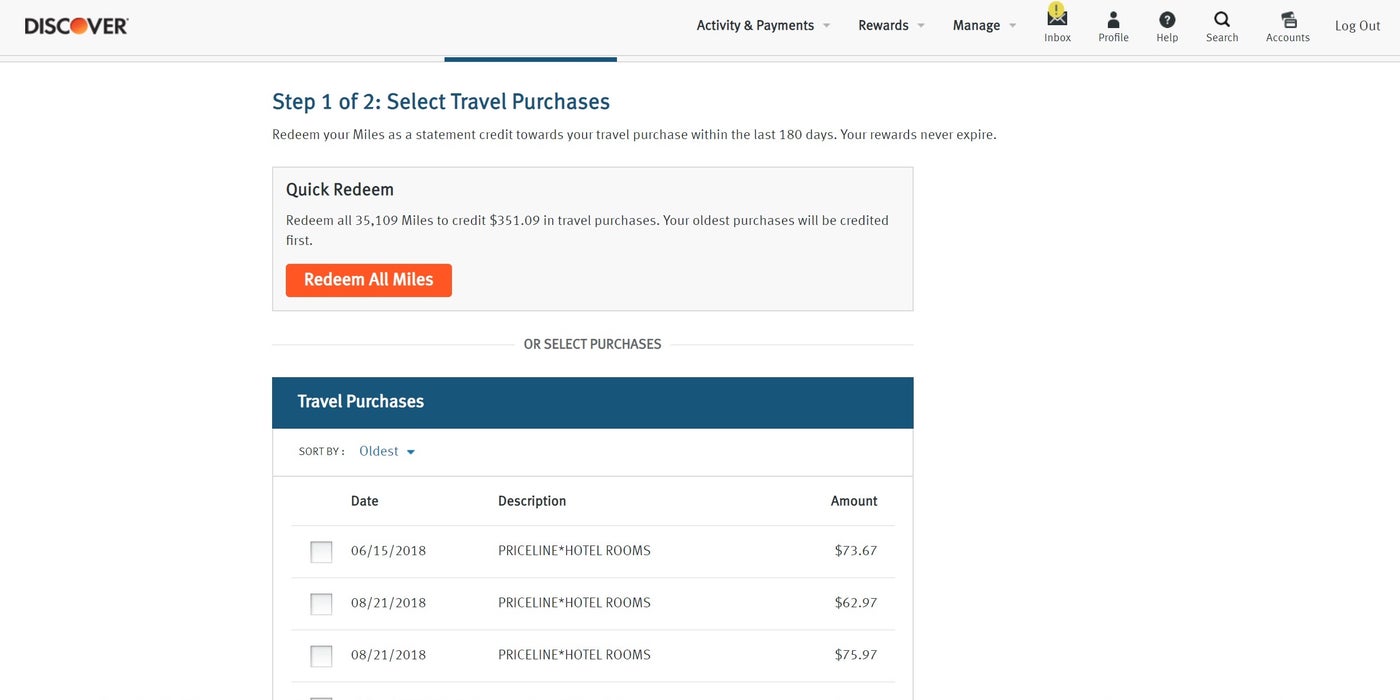The height and width of the screenshot is (700, 1400).
Task: Open the Manage navigation menu
Action: pyautogui.click(x=976, y=25)
